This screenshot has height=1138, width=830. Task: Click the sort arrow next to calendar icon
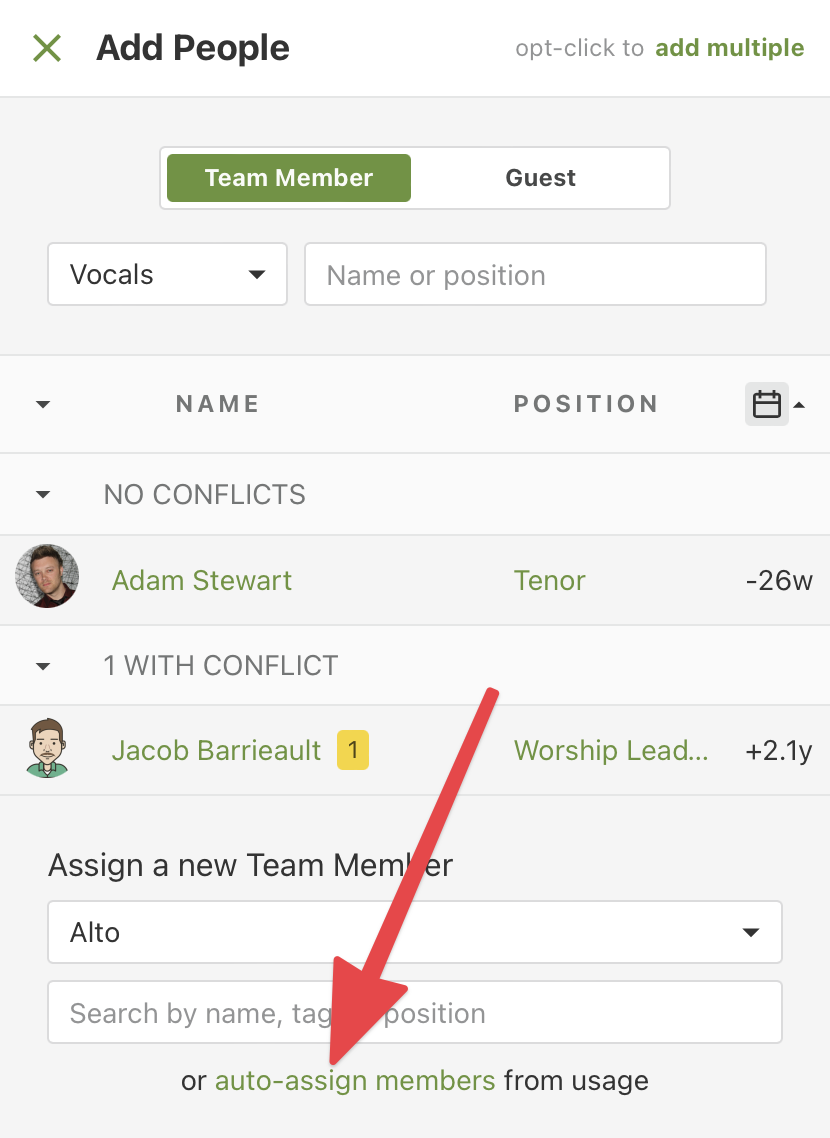click(x=799, y=404)
